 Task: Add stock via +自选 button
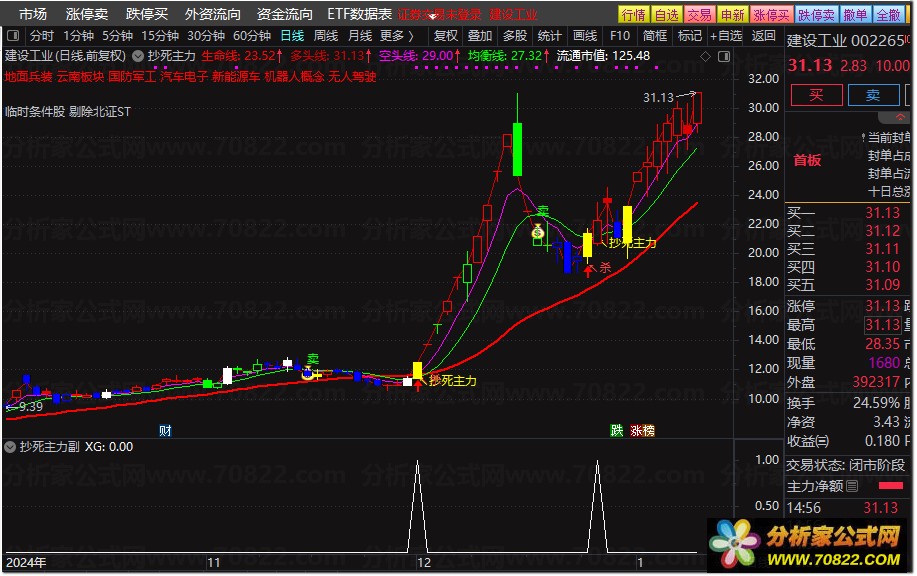tap(726, 36)
